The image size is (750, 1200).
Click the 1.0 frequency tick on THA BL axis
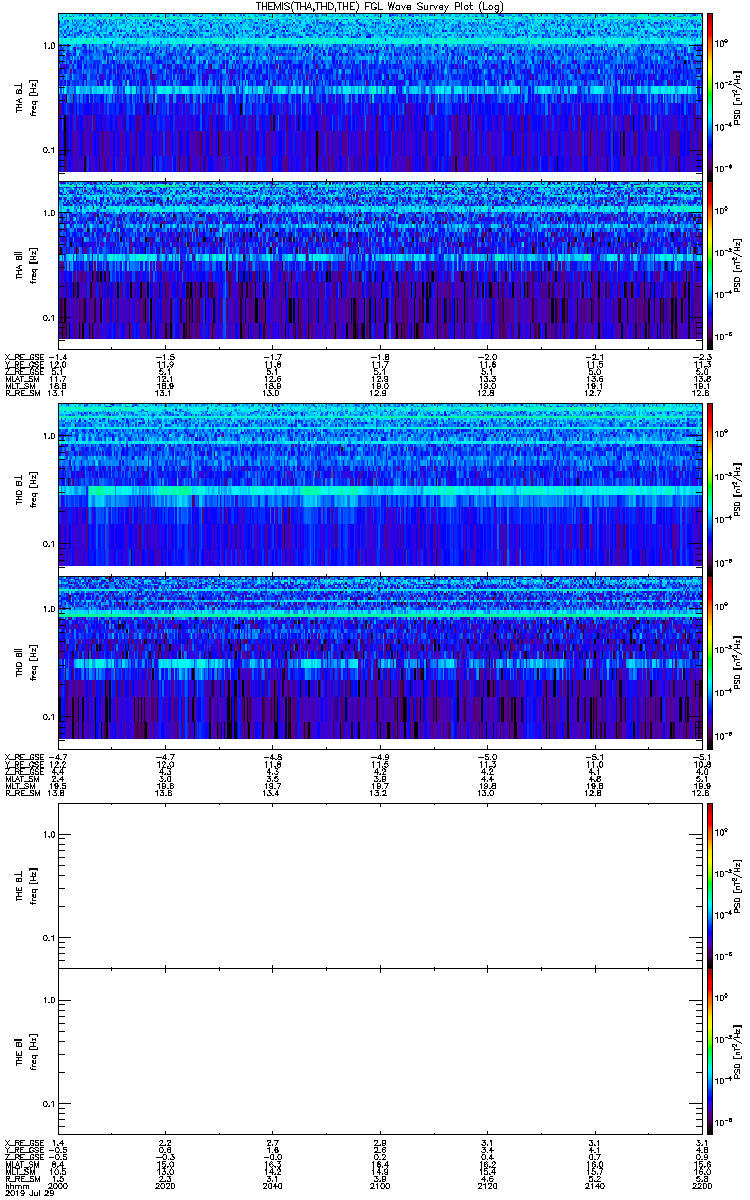(x=48, y=46)
